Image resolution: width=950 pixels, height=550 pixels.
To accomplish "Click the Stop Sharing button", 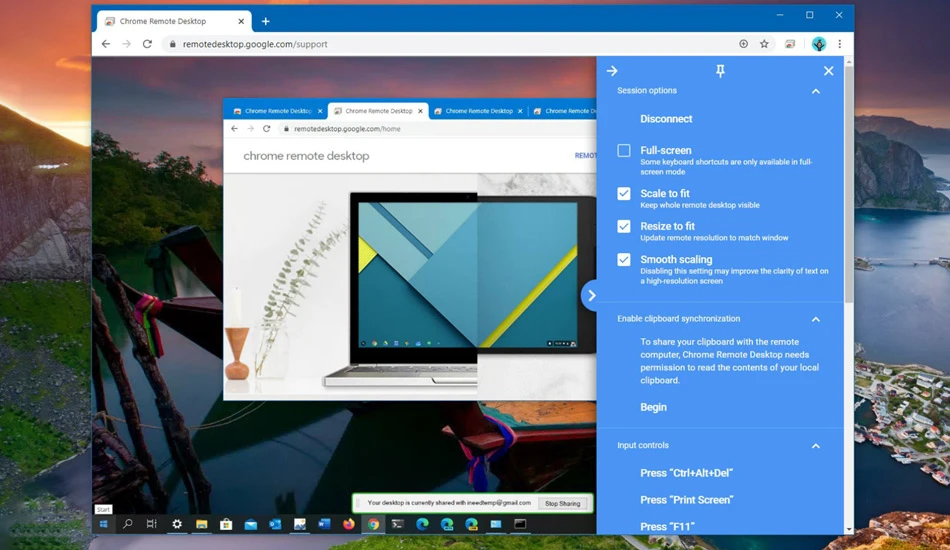I will coord(562,503).
